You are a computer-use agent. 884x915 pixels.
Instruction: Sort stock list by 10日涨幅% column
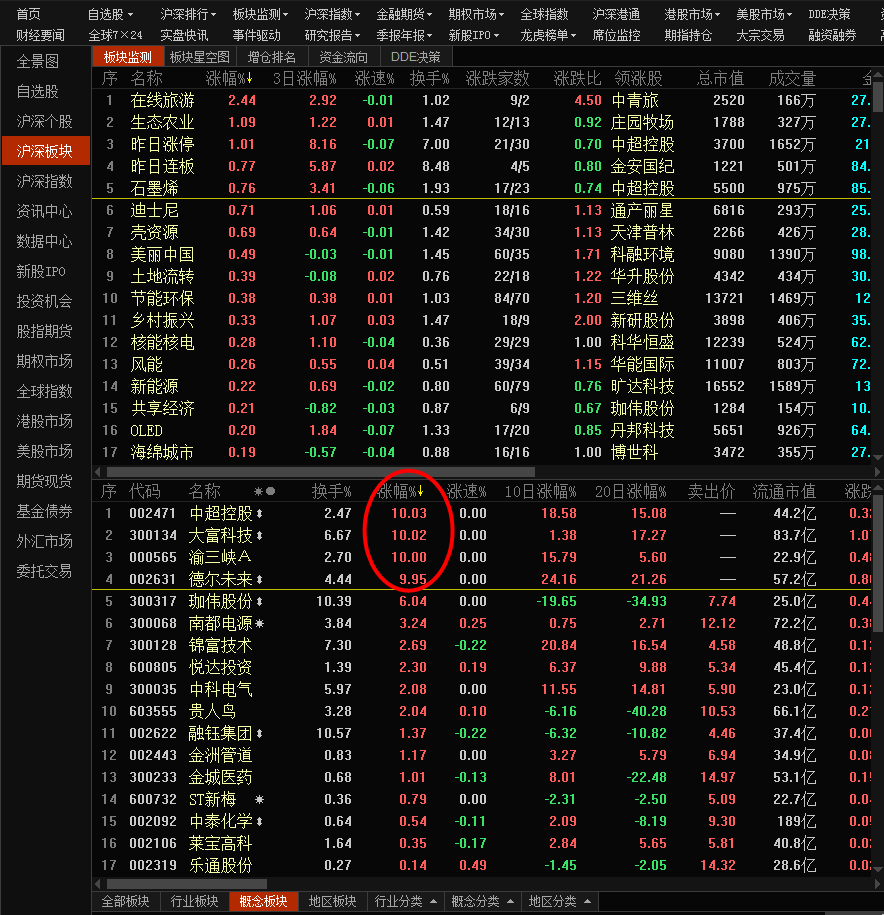540,491
